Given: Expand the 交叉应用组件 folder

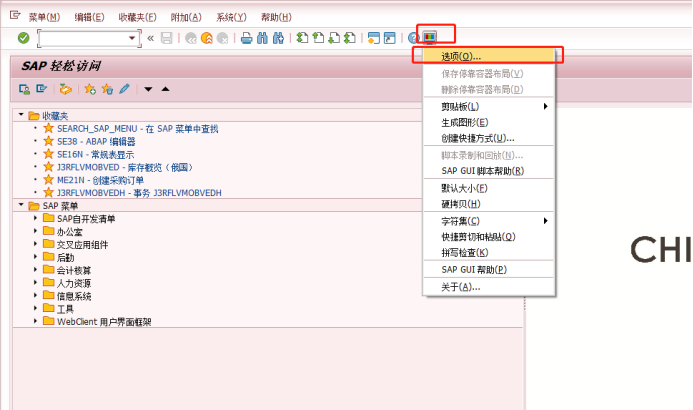Looking at the screenshot, I should click(35, 243).
